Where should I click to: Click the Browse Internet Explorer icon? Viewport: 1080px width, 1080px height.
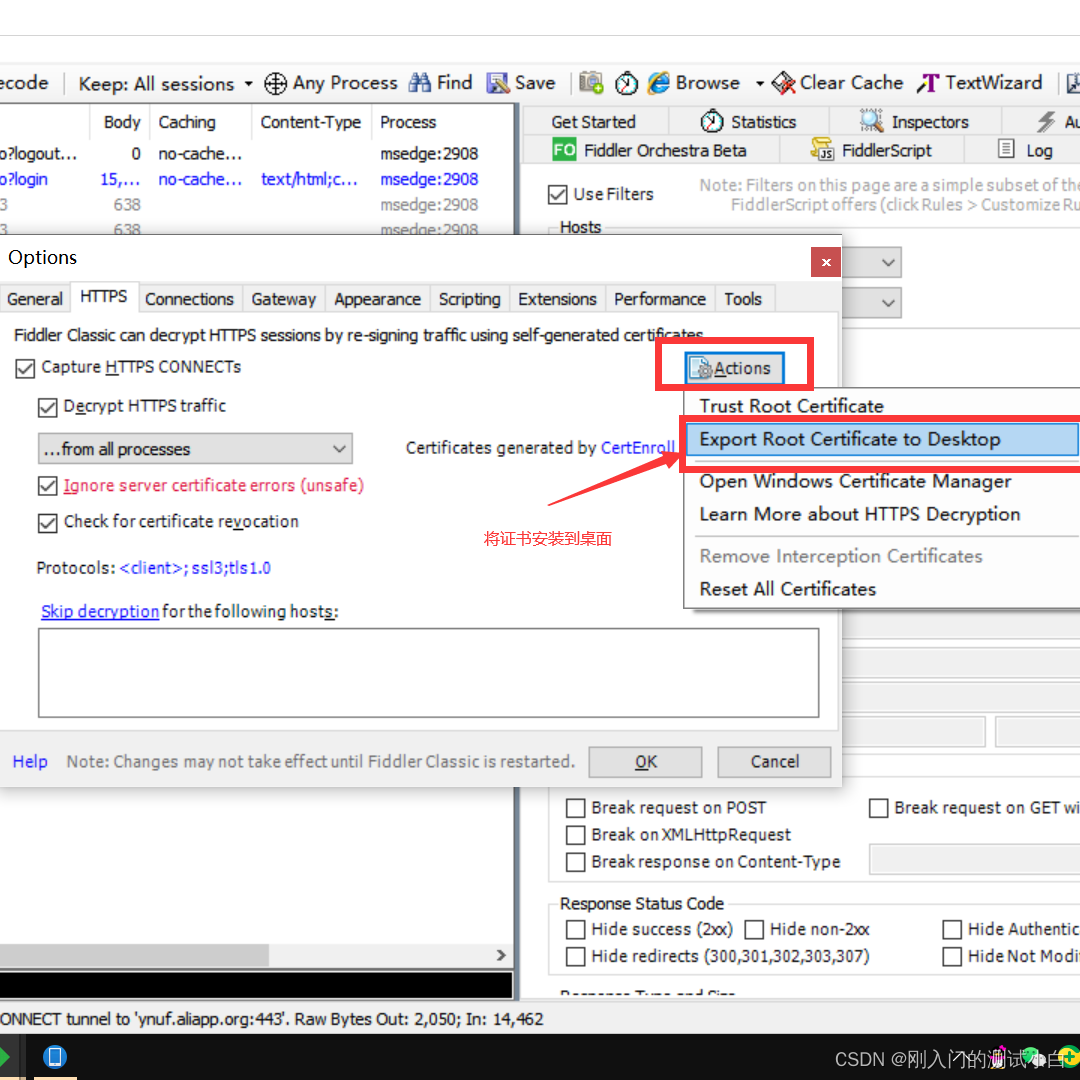click(658, 83)
